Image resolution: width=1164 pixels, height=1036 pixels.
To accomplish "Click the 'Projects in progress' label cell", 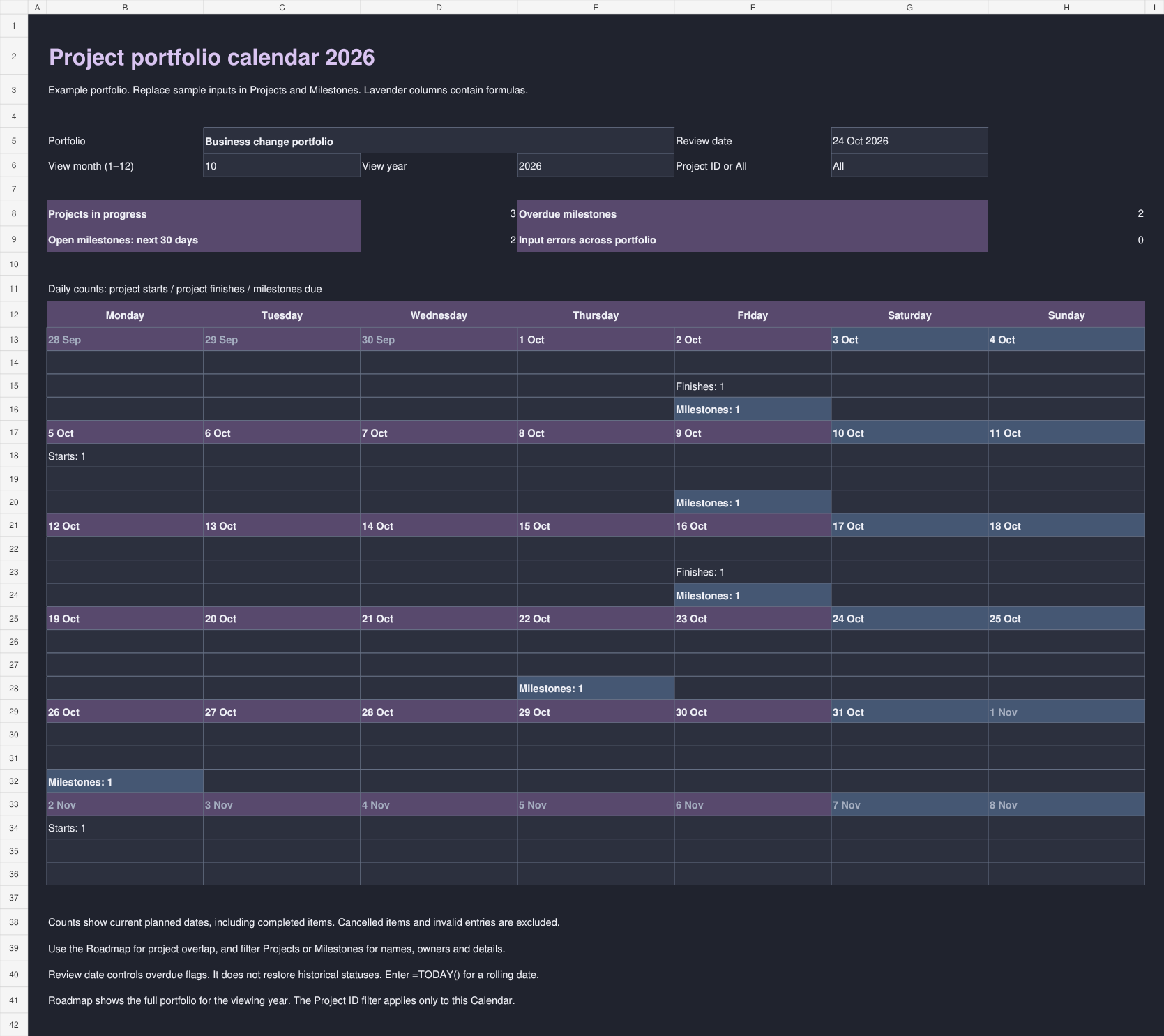I will coord(204,214).
